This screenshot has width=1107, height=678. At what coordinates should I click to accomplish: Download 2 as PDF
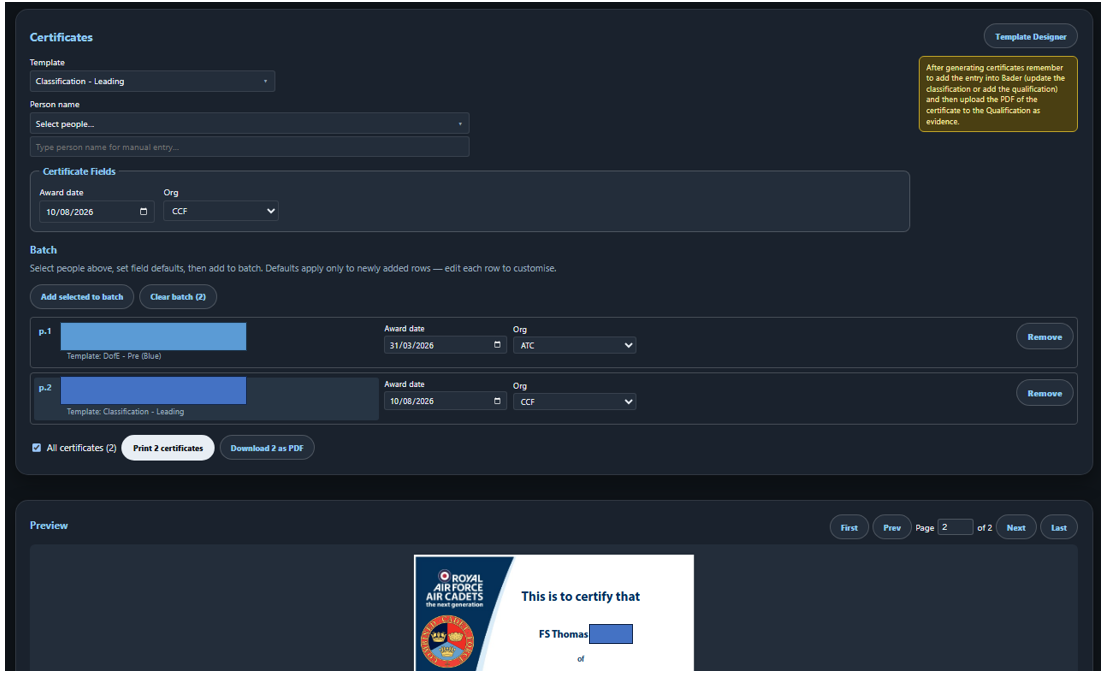click(267, 448)
